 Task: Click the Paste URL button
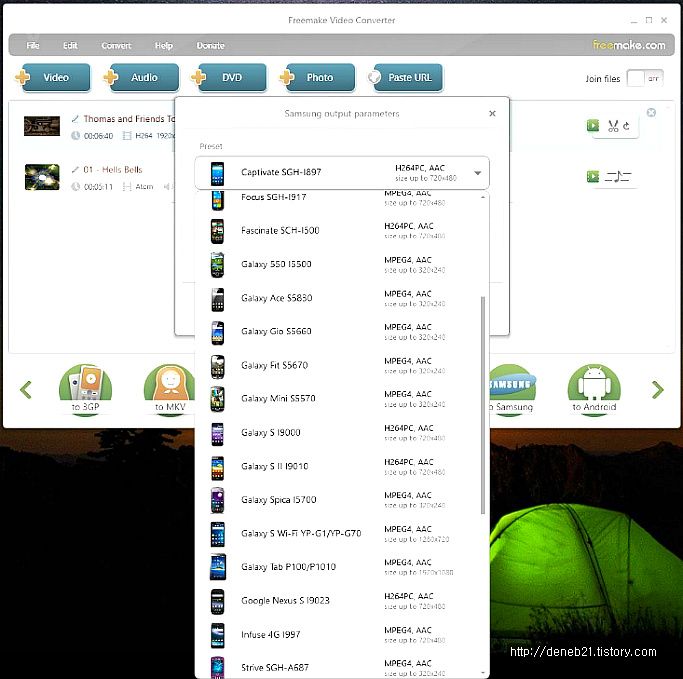[x=405, y=78]
